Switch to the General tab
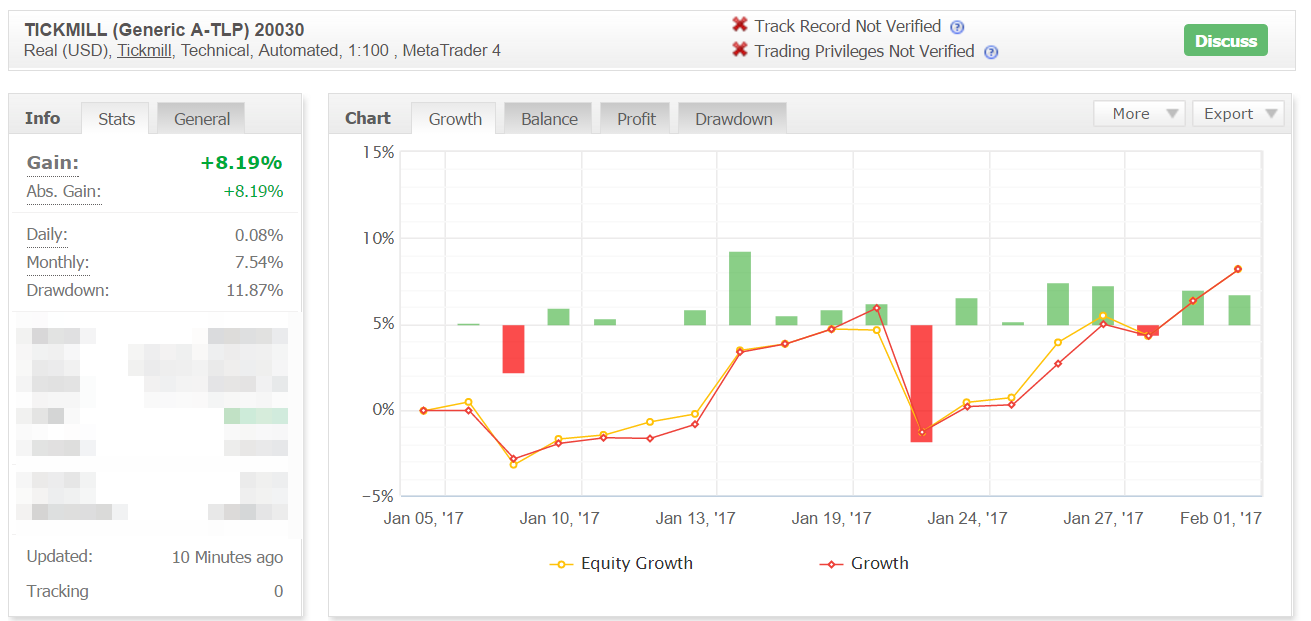 [x=202, y=118]
